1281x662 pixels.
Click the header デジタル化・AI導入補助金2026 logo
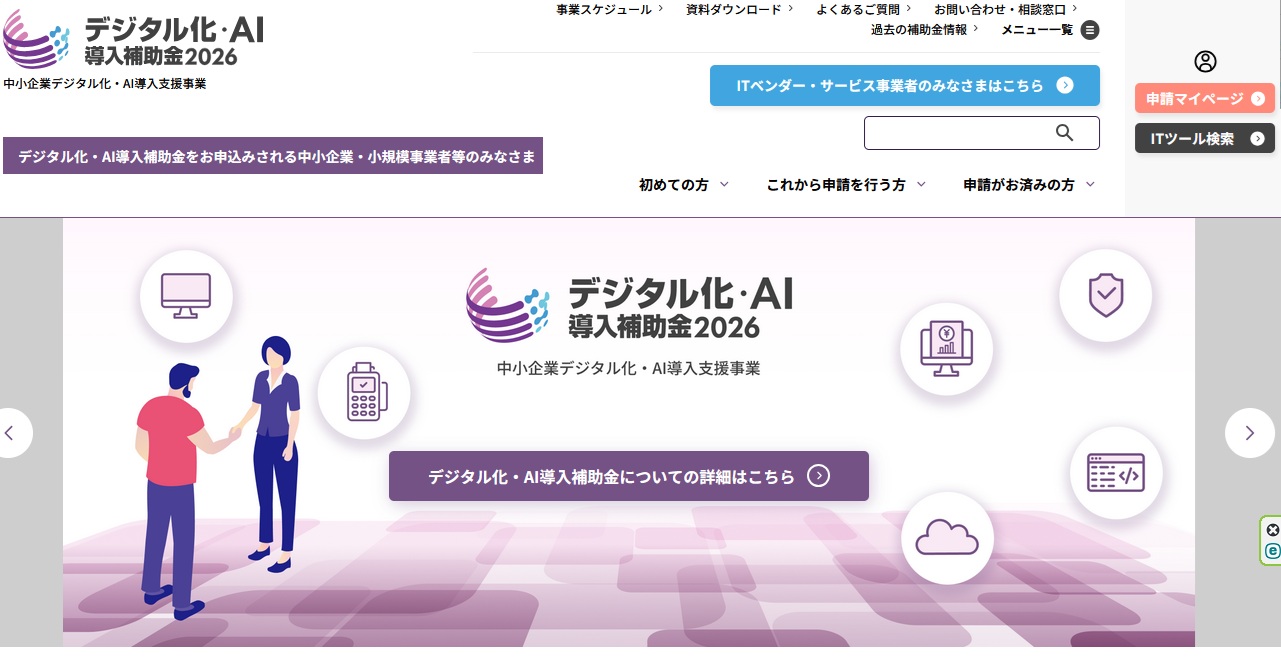pyautogui.click(x=135, y=42)
